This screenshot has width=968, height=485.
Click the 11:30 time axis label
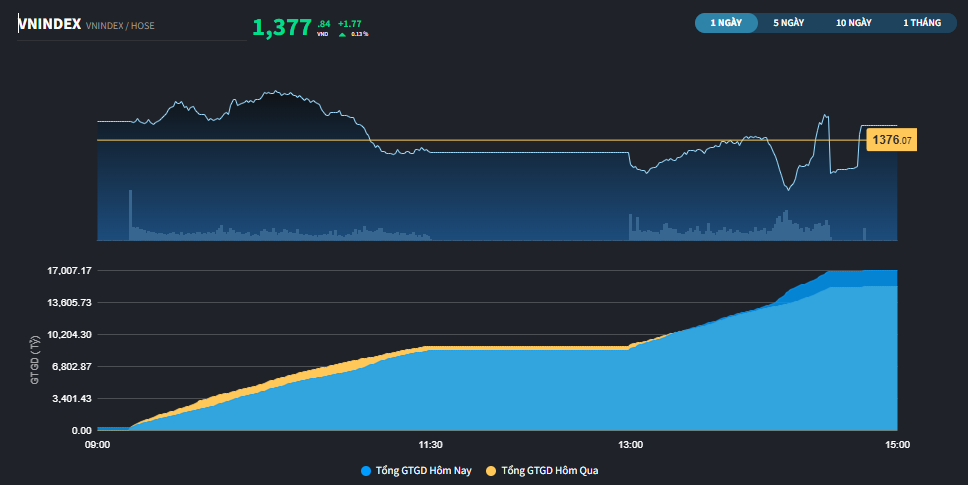[x=430, y=446]
